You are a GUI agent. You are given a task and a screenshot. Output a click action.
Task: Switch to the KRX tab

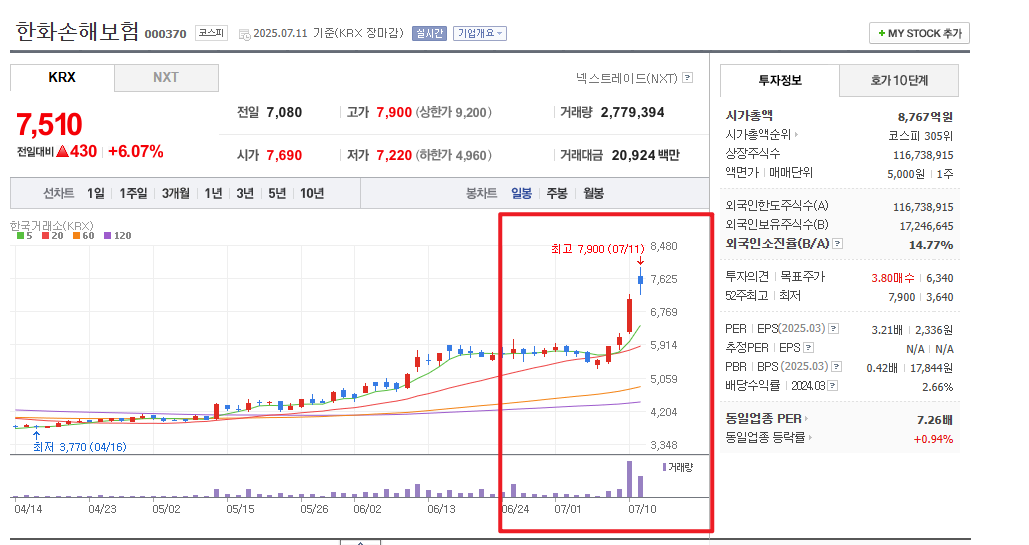(x=62, y=77)
